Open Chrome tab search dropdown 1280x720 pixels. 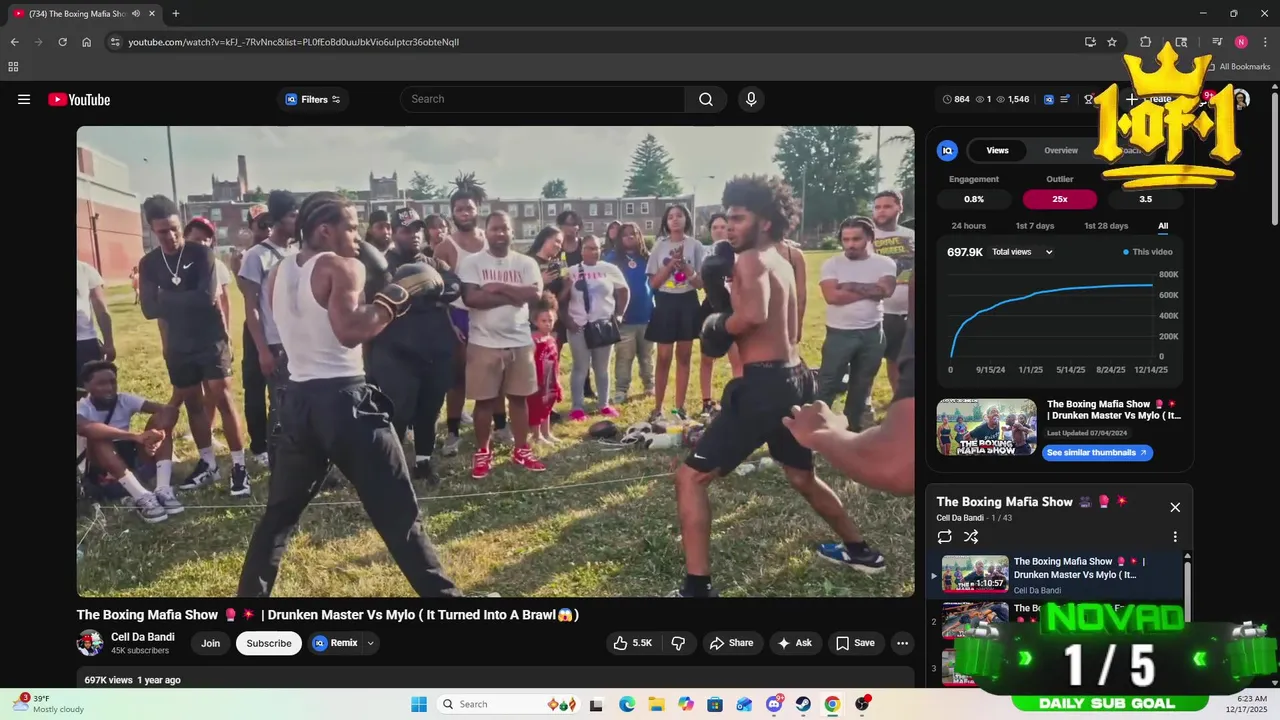pyautogui.click(x=1181, y=42)
